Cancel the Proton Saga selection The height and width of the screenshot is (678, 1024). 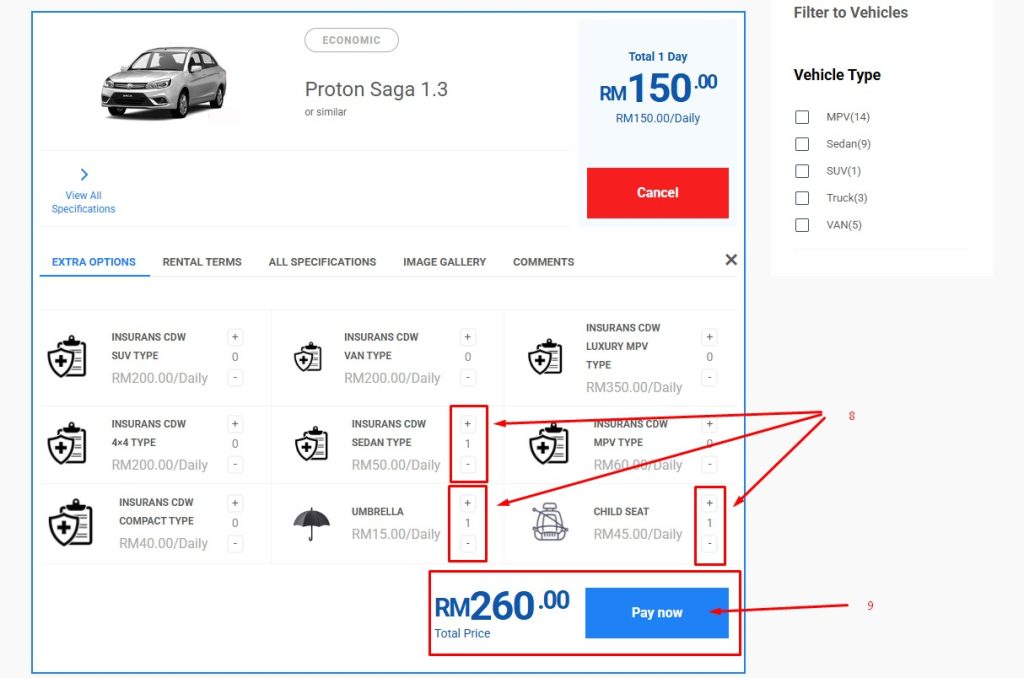[657, 193]
